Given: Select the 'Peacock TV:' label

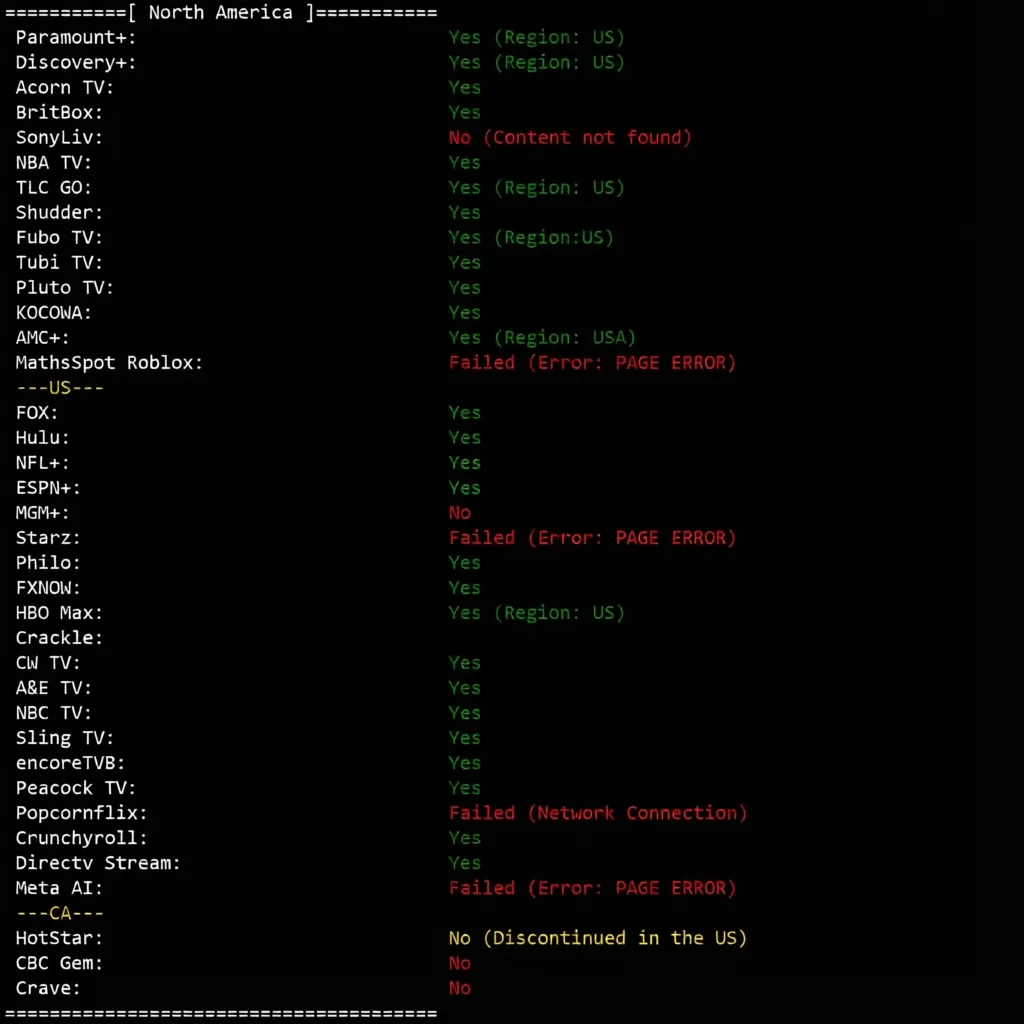Looking at the screenshot, I should (76, 788).
